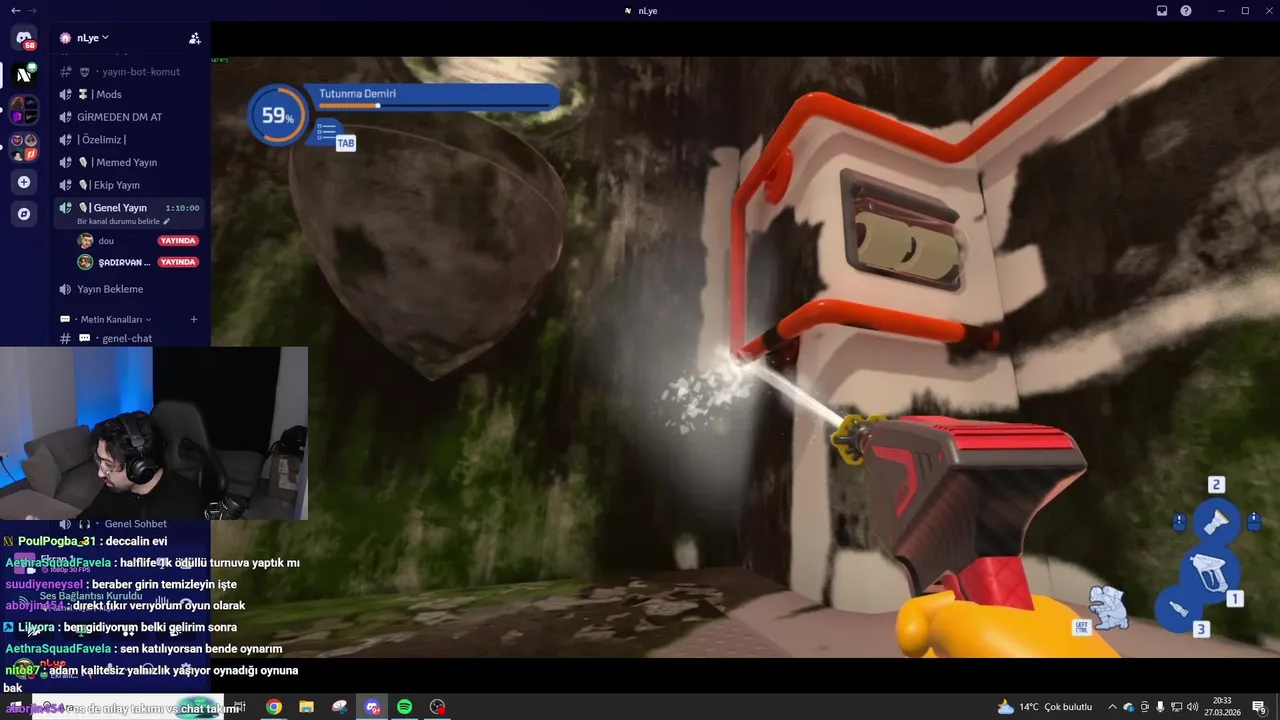The image size is (1280, 720).
Task: Click the Meet Now tray icon
Action: click(x=1145, y=707)
